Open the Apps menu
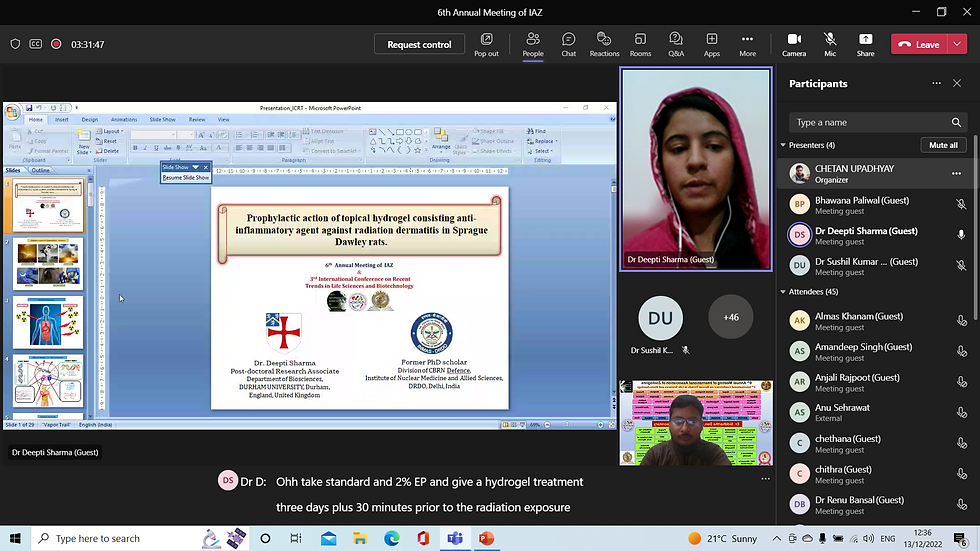This screenshot has height=551, width=980. point(712,44)
